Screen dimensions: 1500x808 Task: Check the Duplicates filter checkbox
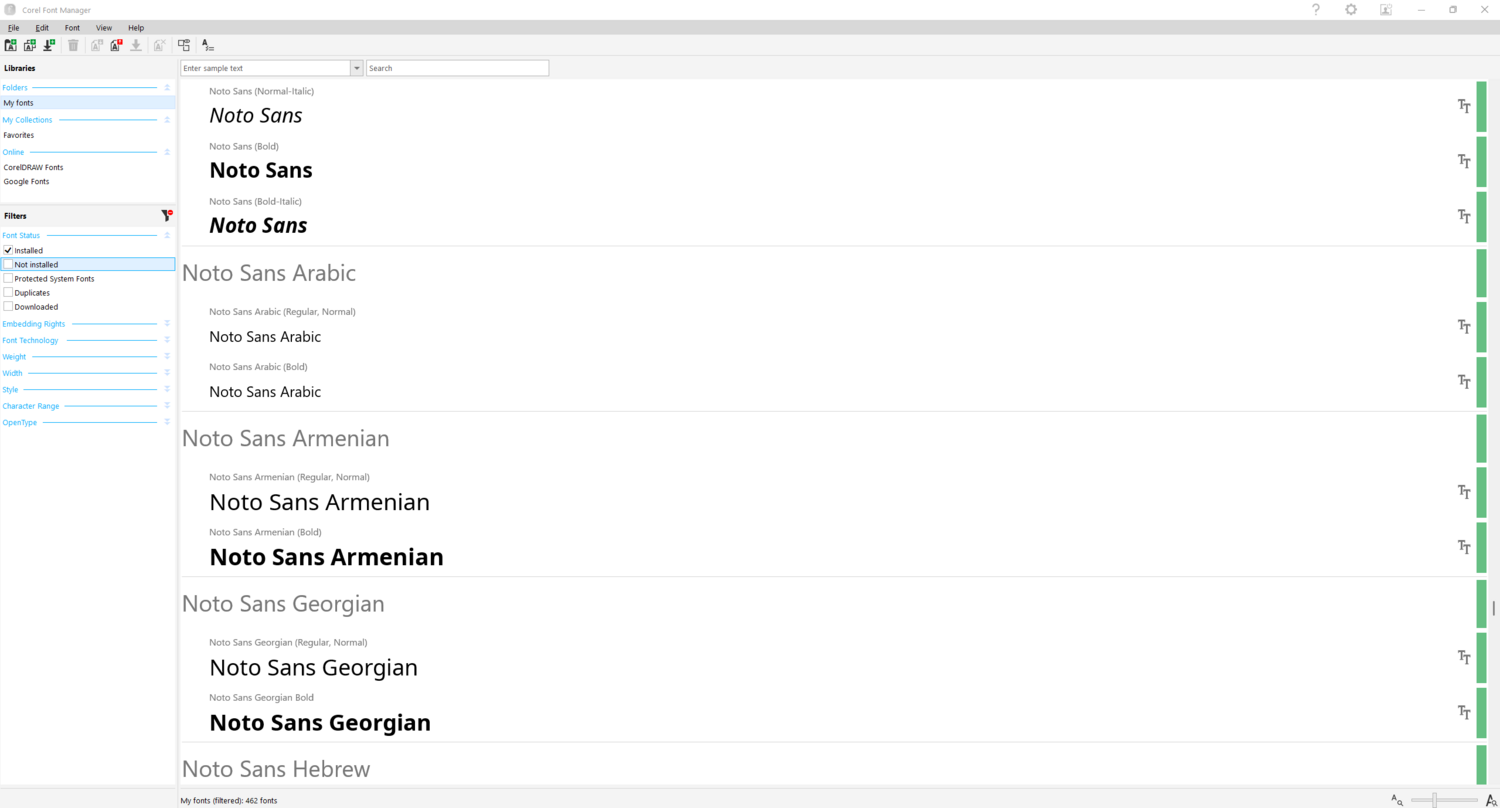(x=8, y=293)
